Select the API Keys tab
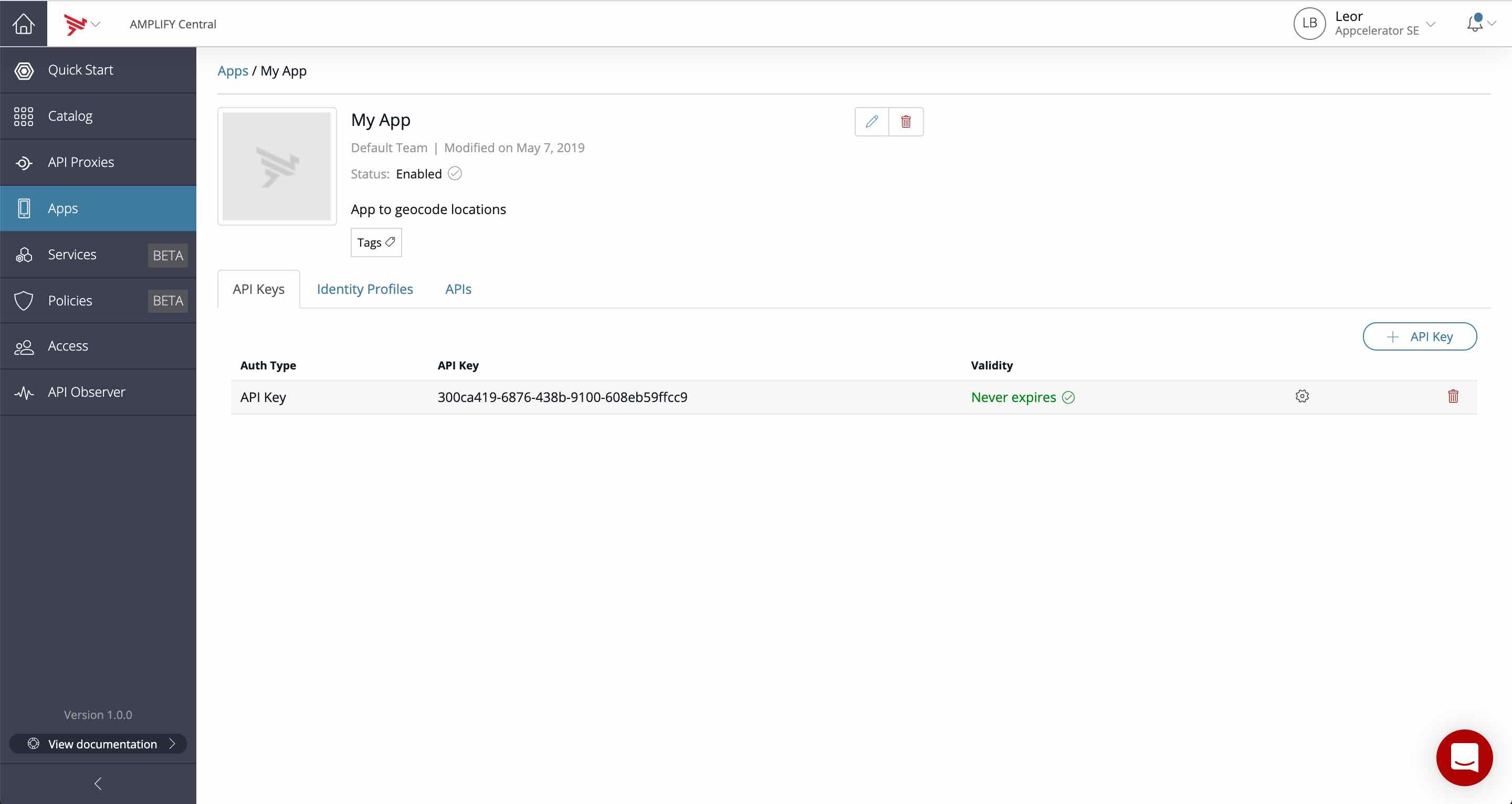This screenshot has height=804, width=1512. [x=259, y=289]
